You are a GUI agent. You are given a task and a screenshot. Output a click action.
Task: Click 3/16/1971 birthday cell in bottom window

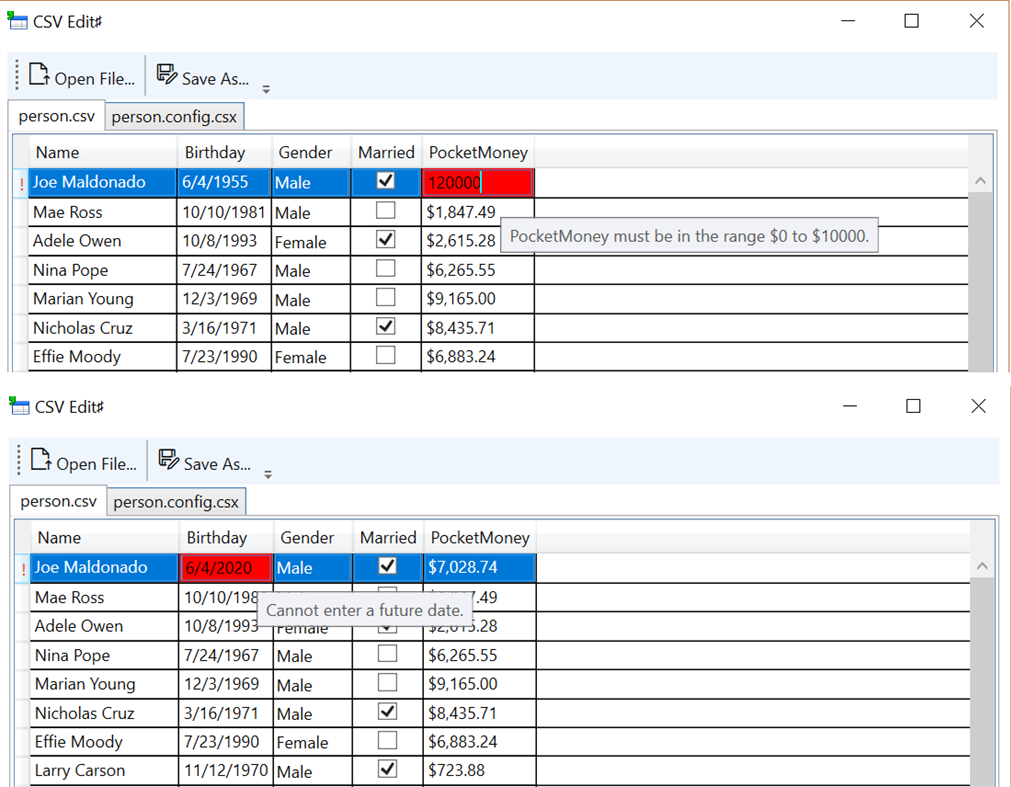click(x=226, y=713)
